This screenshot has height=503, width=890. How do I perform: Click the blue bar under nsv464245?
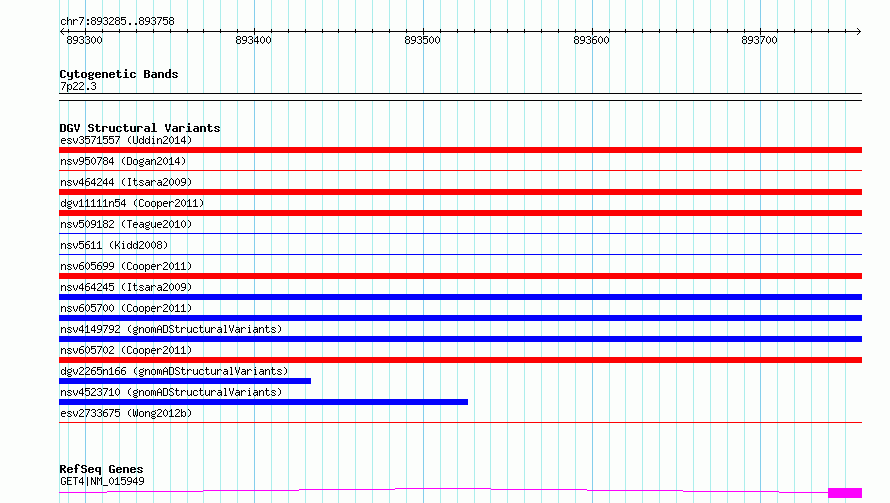point(460,297)
